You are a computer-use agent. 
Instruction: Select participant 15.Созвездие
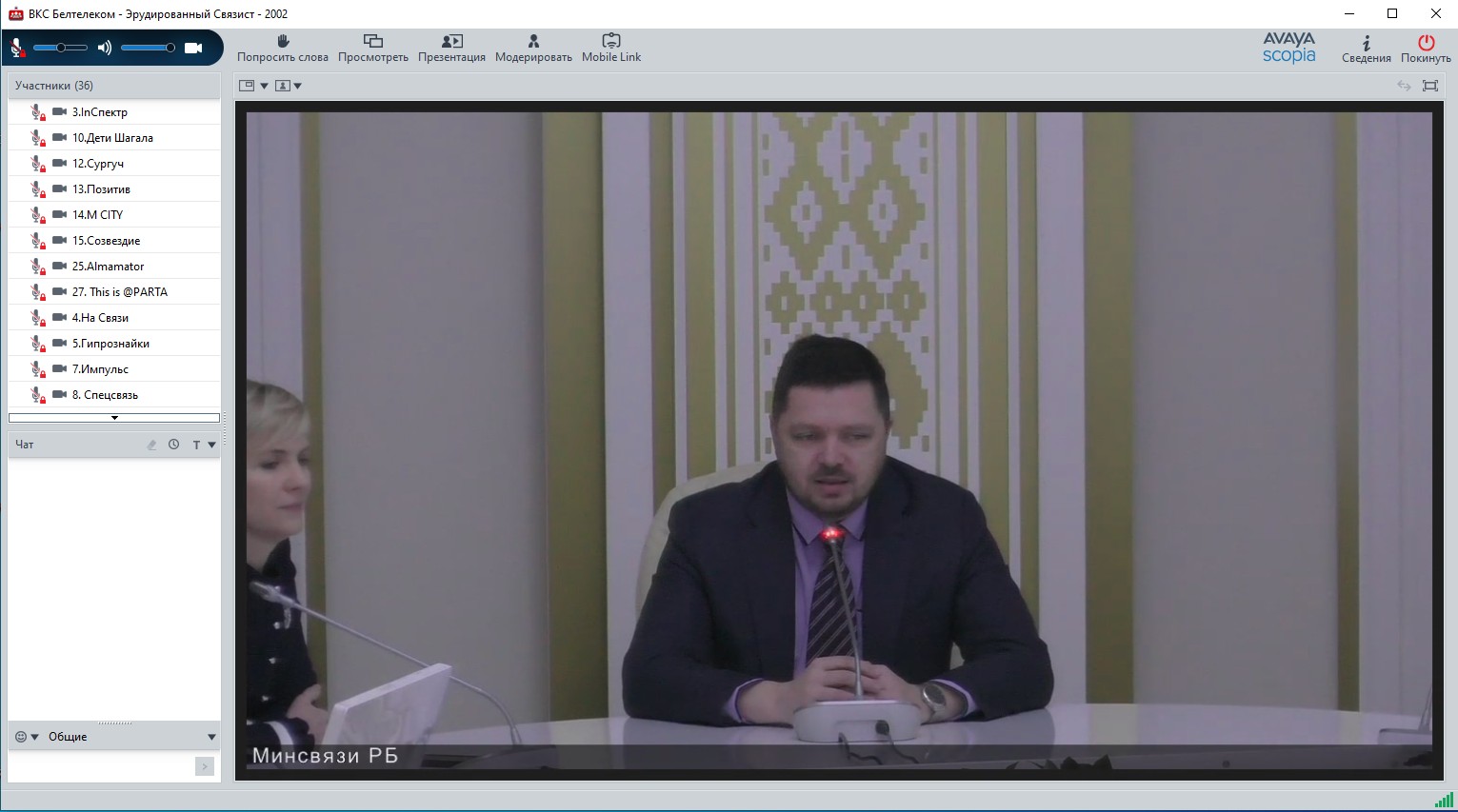(x=114, y=241)
